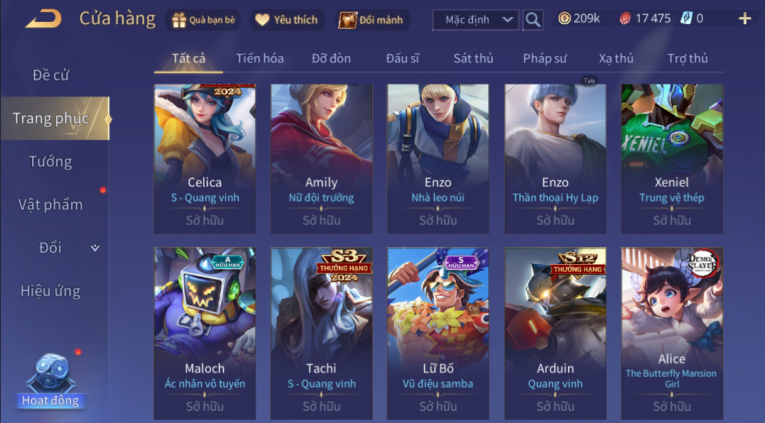Click the golden back arrow icon

(44, 19)
